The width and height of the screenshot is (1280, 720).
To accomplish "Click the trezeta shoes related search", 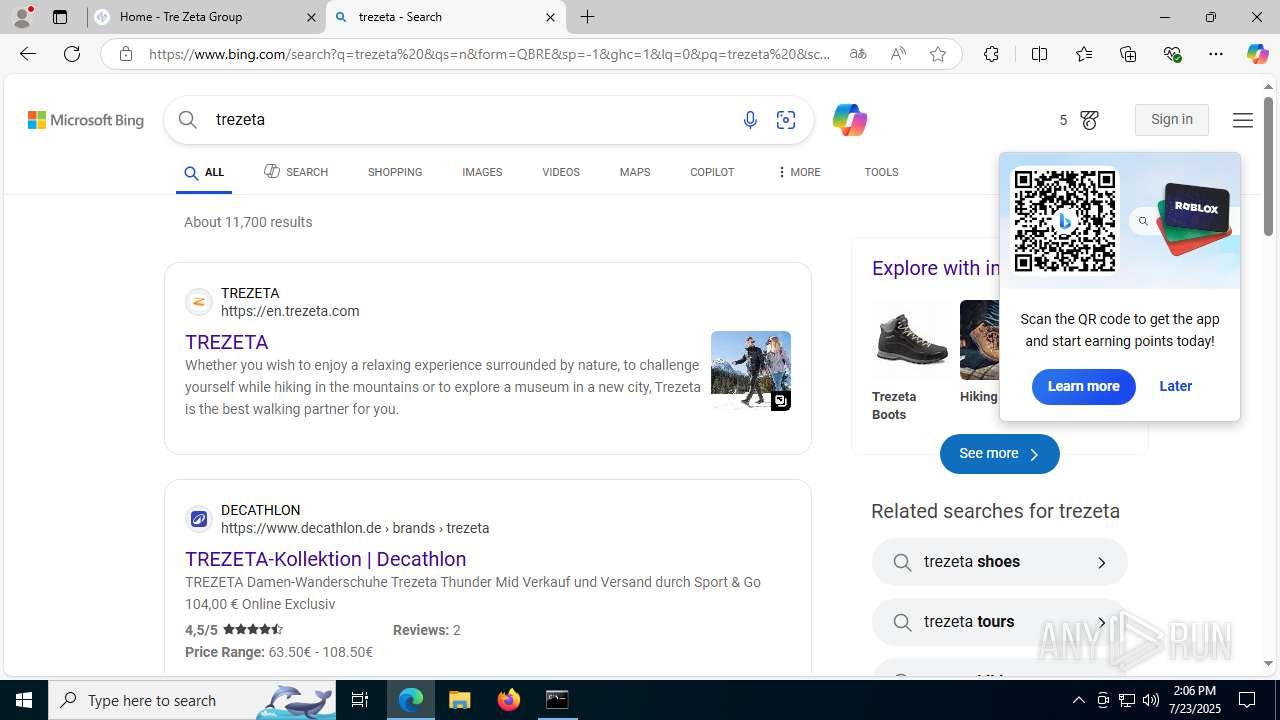I will (999, 562).
